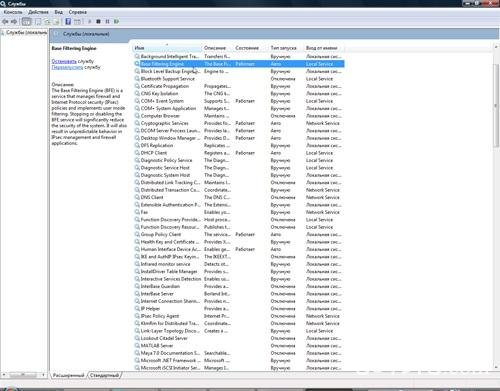Select the DFS Replication service
This screenshot has width=500, height=391.
[x=239, y=145]
